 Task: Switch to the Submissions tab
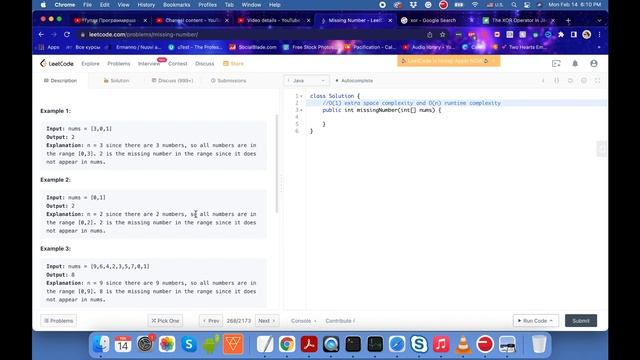(229, 80)
